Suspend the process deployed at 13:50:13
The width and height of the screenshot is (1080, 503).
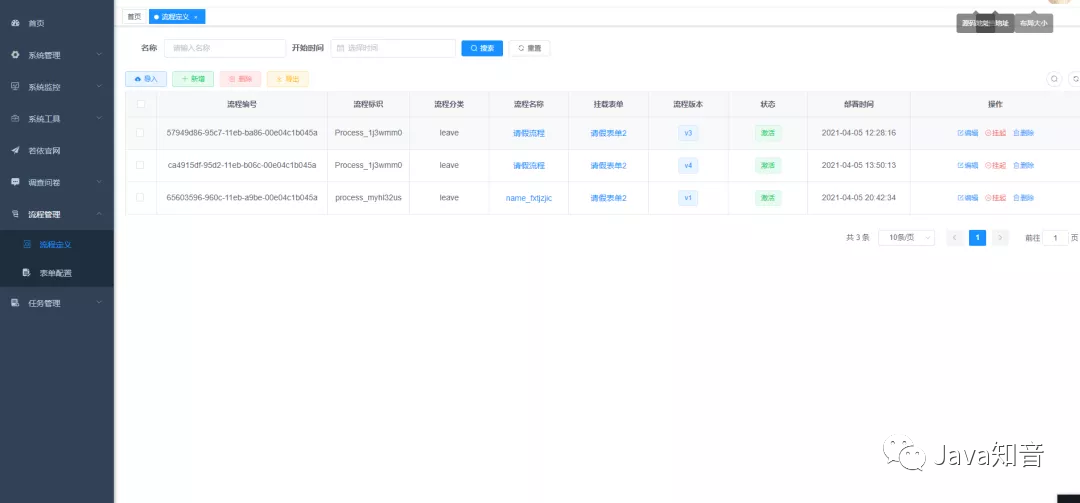pyautogui.click(x=995, y=165)
